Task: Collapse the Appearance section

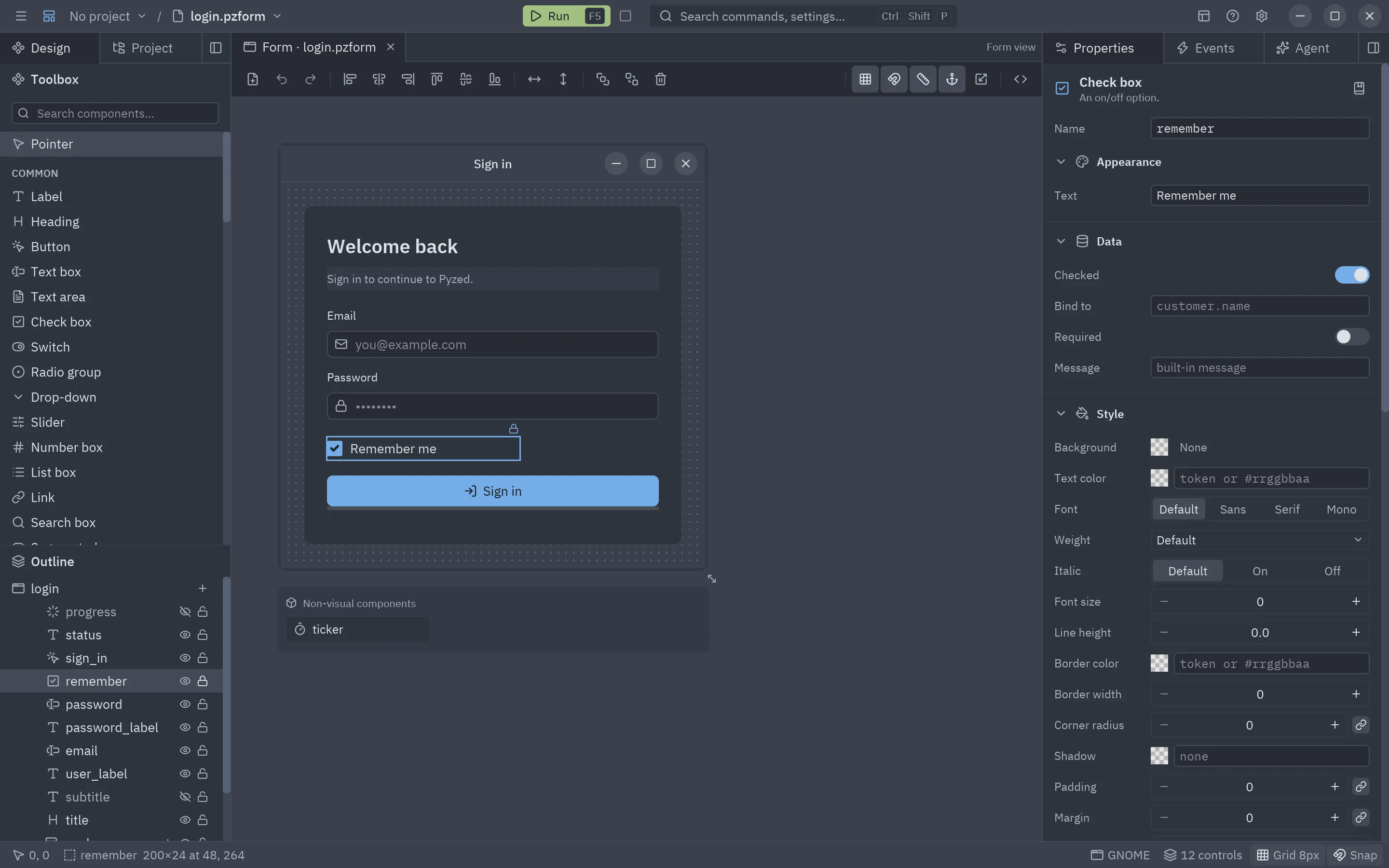Action: (1061, 162)
